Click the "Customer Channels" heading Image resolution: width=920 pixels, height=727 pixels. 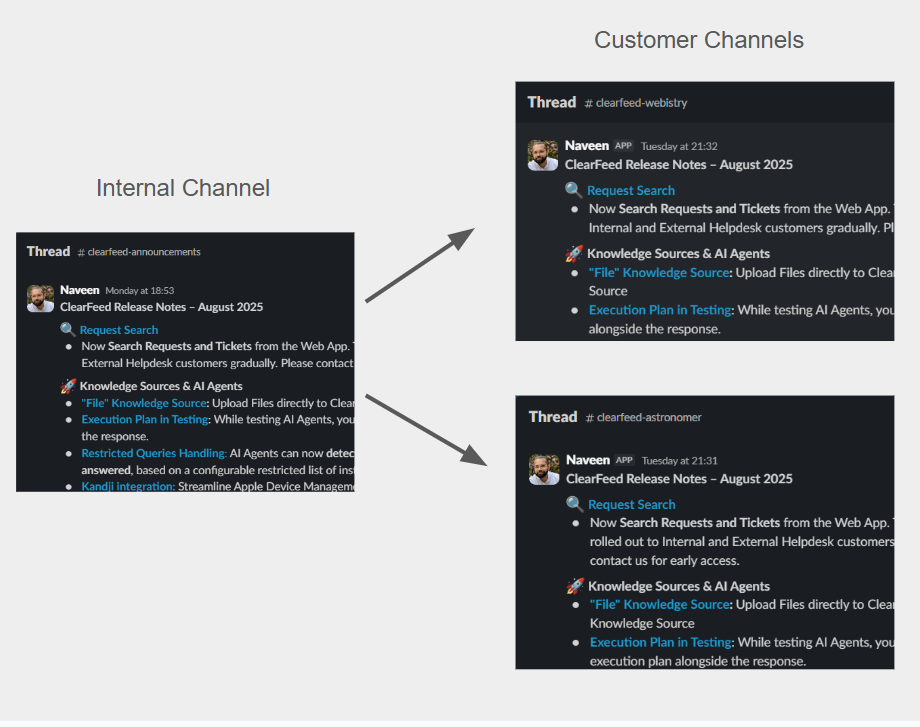699,40
